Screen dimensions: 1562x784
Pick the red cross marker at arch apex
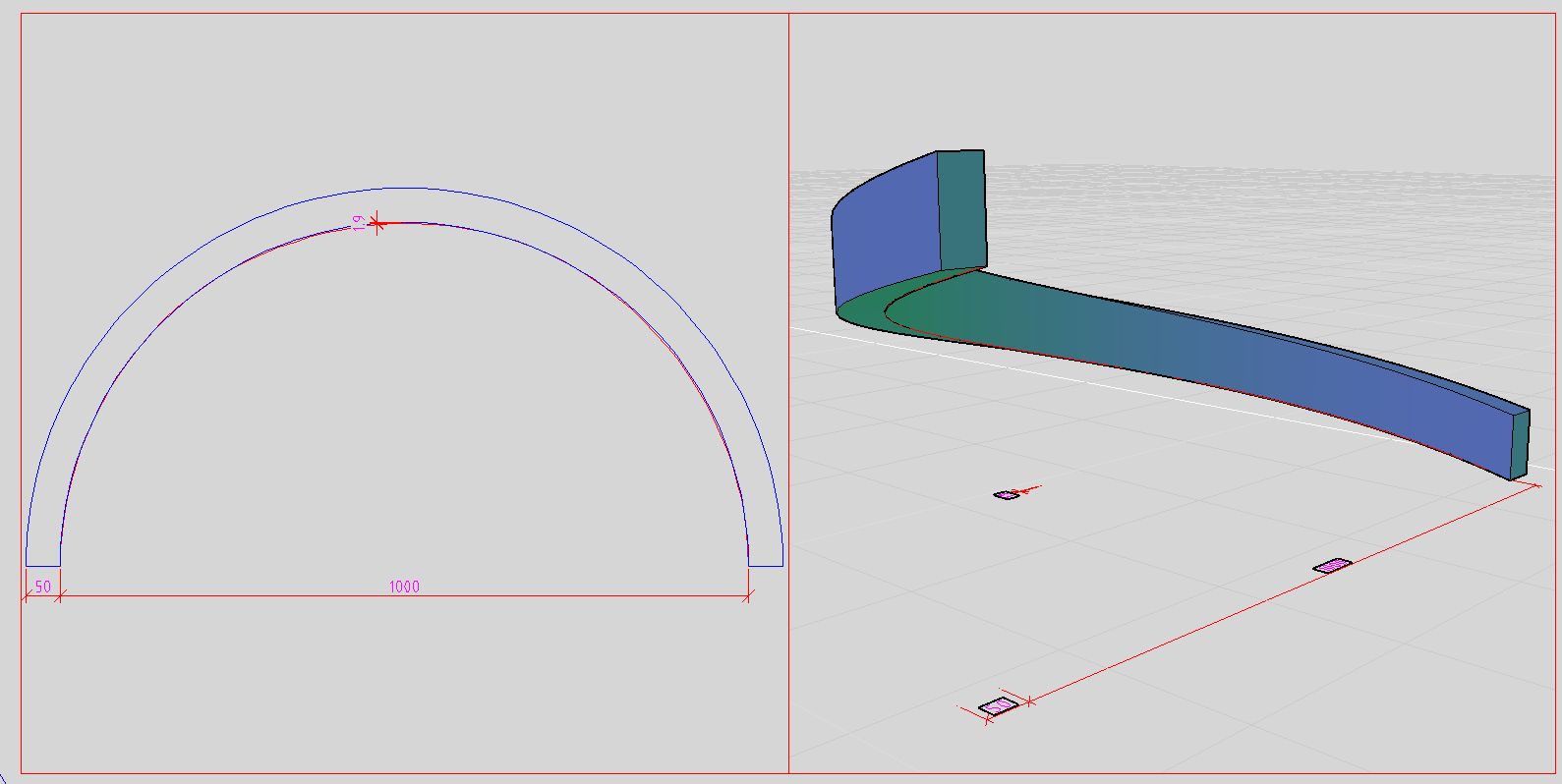tap(378, 223)
